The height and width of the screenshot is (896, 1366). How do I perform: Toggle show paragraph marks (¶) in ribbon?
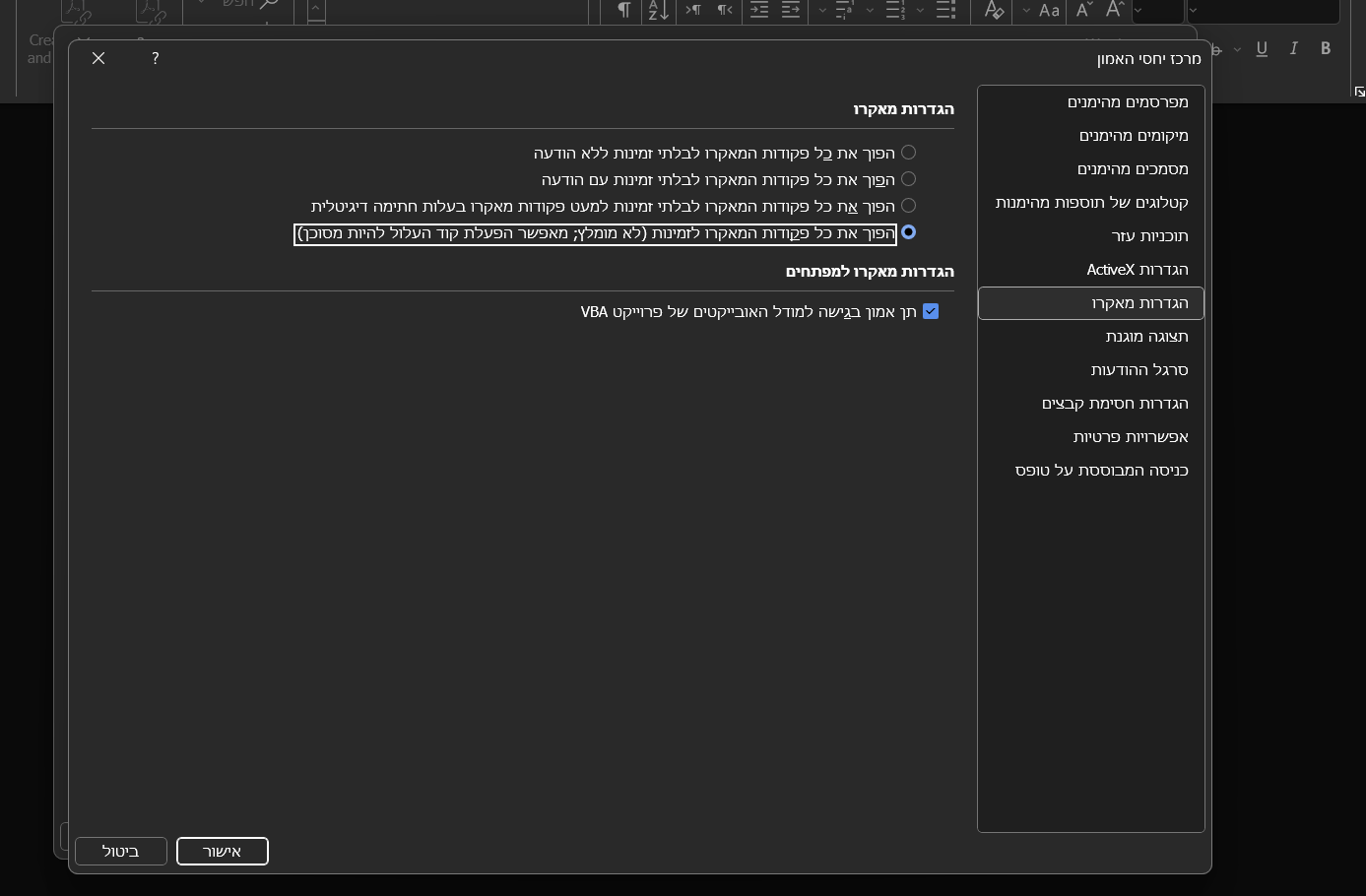click(x=623, y=10)
